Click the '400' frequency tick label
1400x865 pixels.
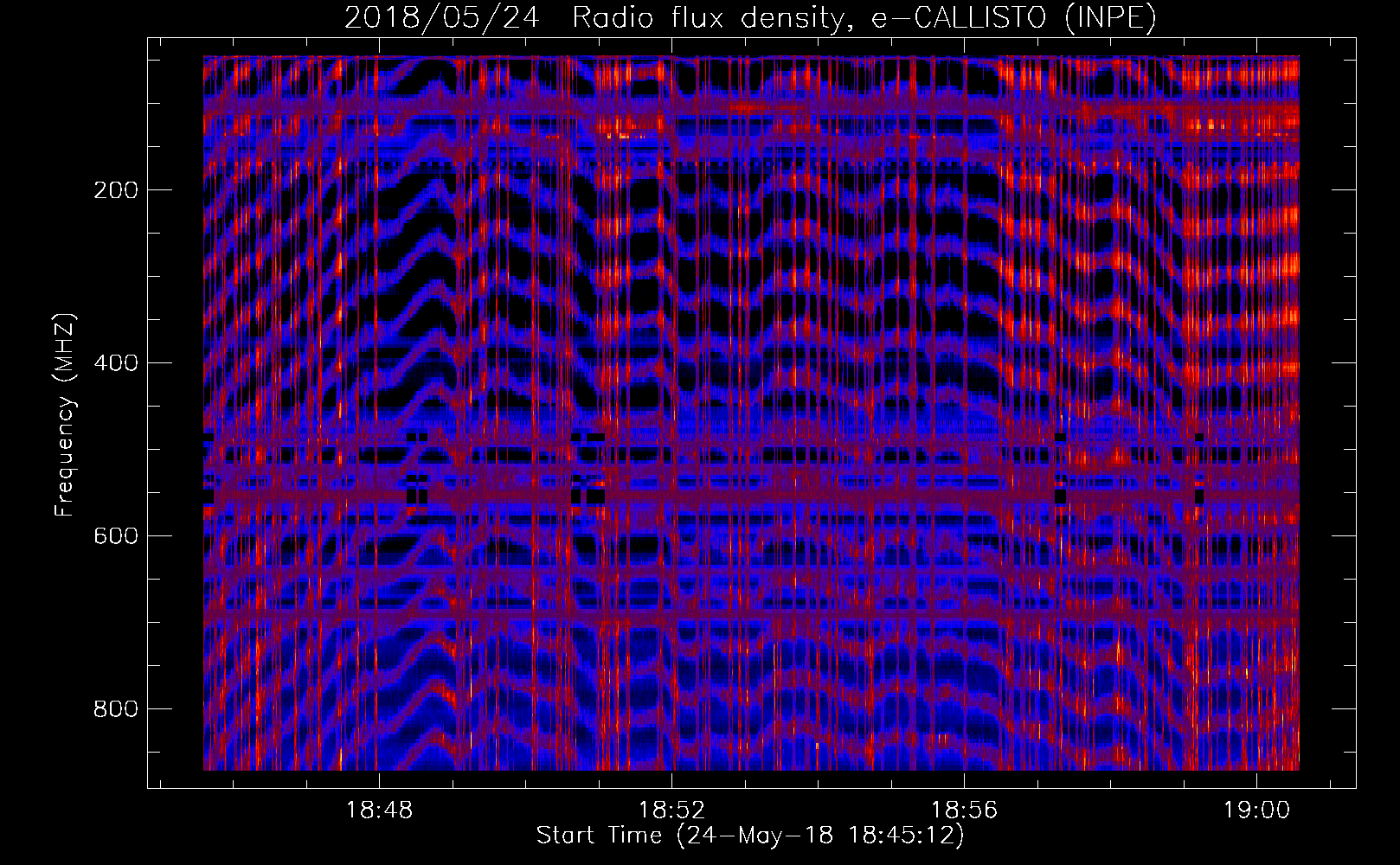116,363
